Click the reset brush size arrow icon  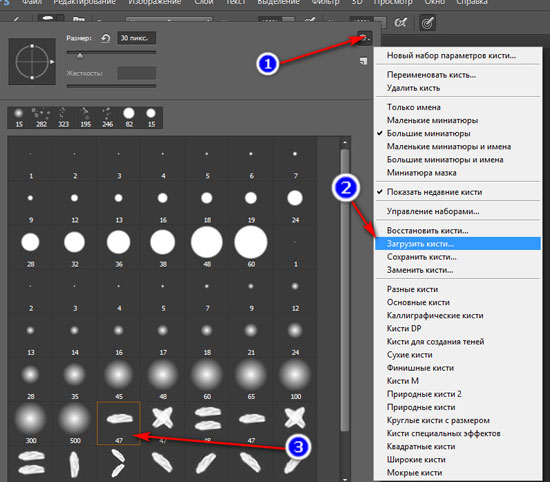[106, 38]
